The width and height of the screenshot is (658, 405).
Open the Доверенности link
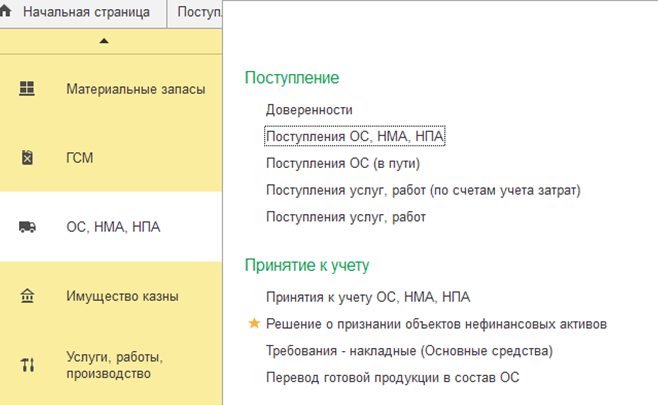(309, 110)
